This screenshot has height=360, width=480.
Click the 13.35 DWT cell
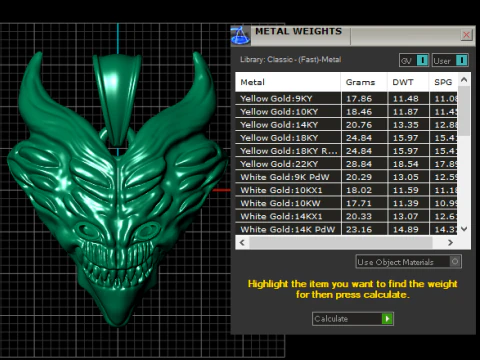408,124
